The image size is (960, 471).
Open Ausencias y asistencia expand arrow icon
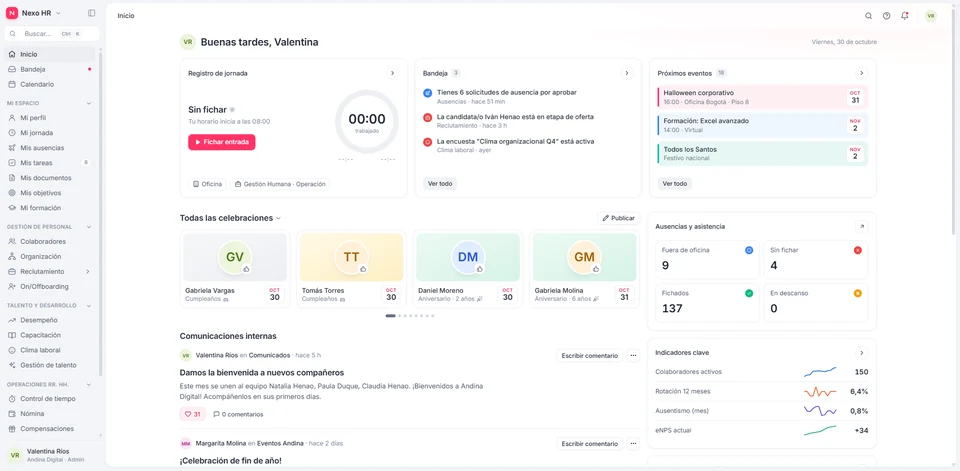point(861,227)
